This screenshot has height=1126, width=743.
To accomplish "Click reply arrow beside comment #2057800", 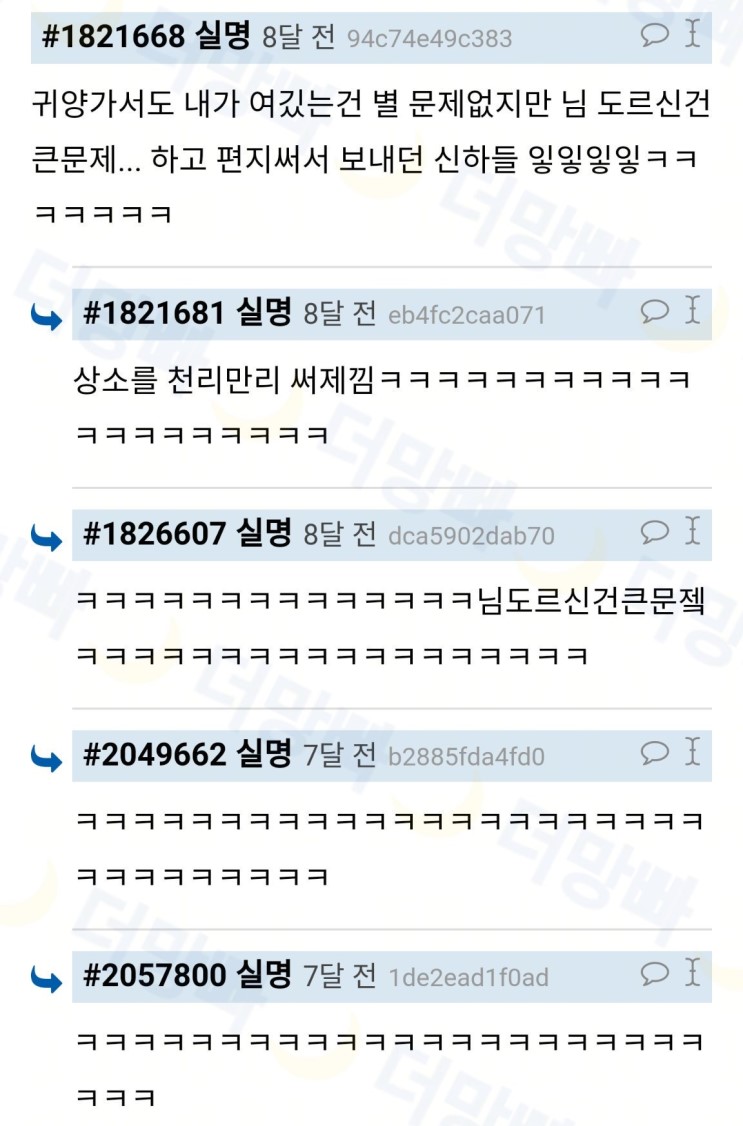I will pyautogui.click(x=47, y=980).
